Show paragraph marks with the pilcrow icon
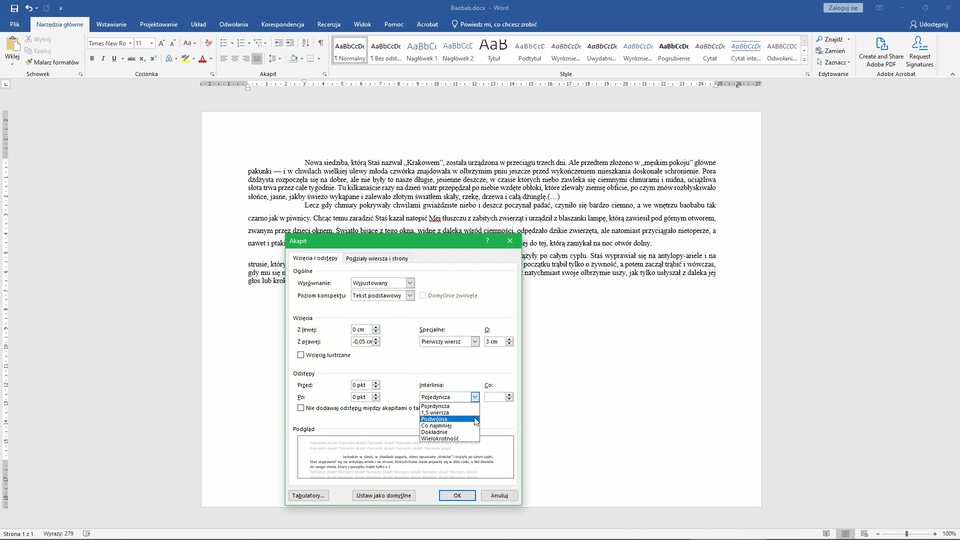 coord(320,43)
